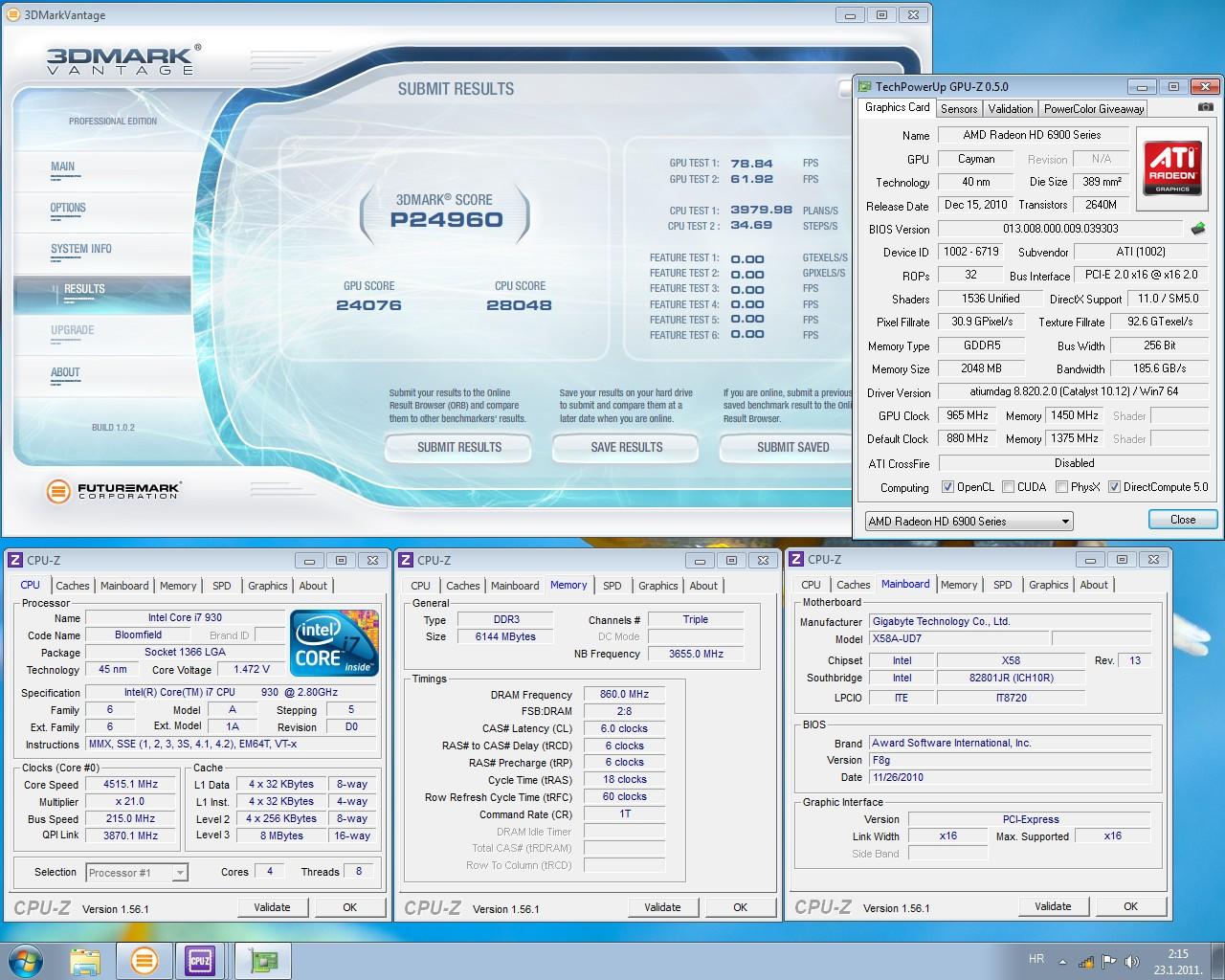Click Validate in the Memory CPU-Z window
Screen dimensions: 1225x980
(662, 907)
